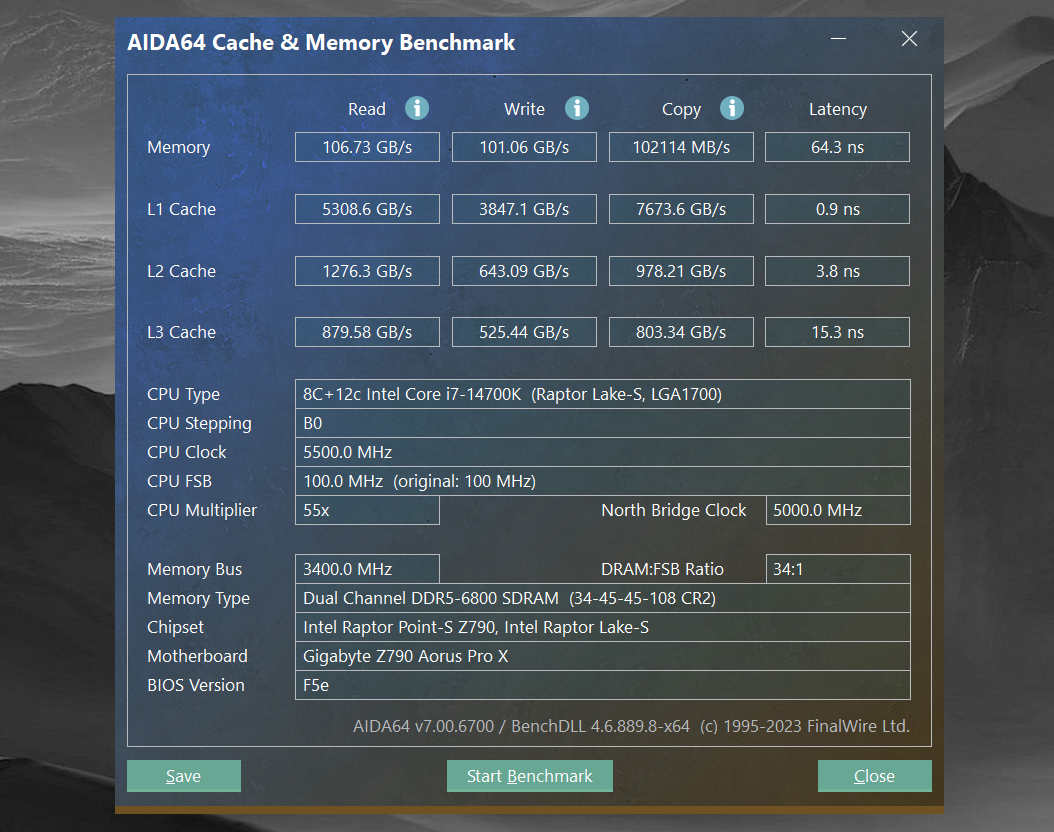The height and width of the screenshot is (832, 1054).
Task: Select the Memory write value 101.06 GB/s
Action: tap(524, 147)
